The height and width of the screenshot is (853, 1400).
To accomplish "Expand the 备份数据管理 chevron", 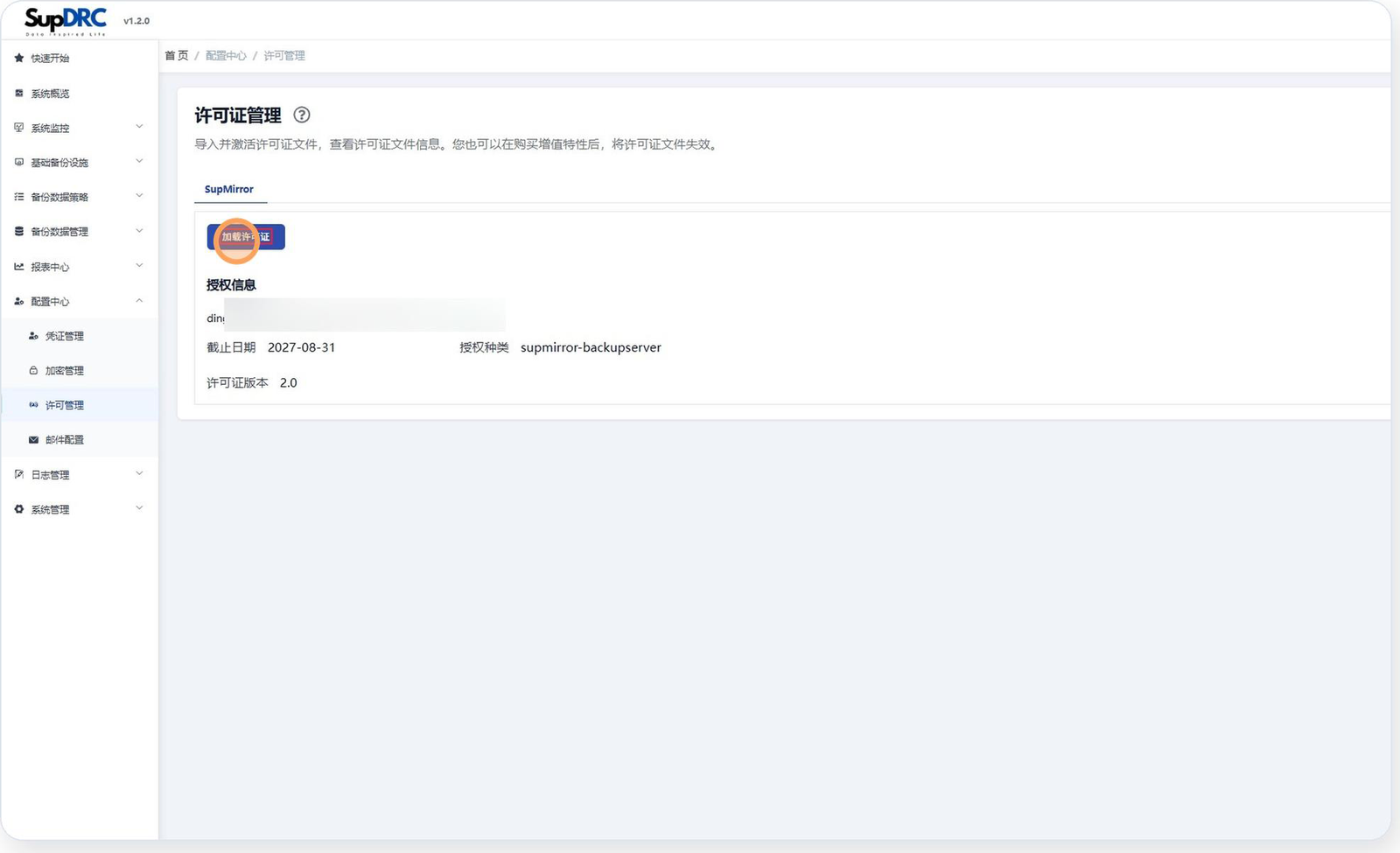I will pyautogui.click(x=139, y=231).
